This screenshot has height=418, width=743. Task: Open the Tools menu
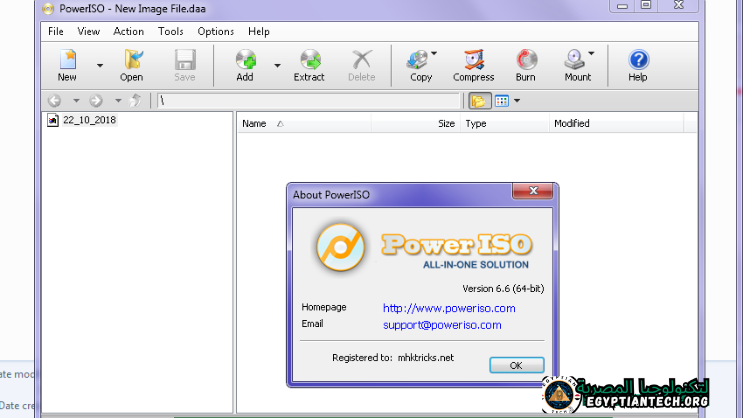171,31
